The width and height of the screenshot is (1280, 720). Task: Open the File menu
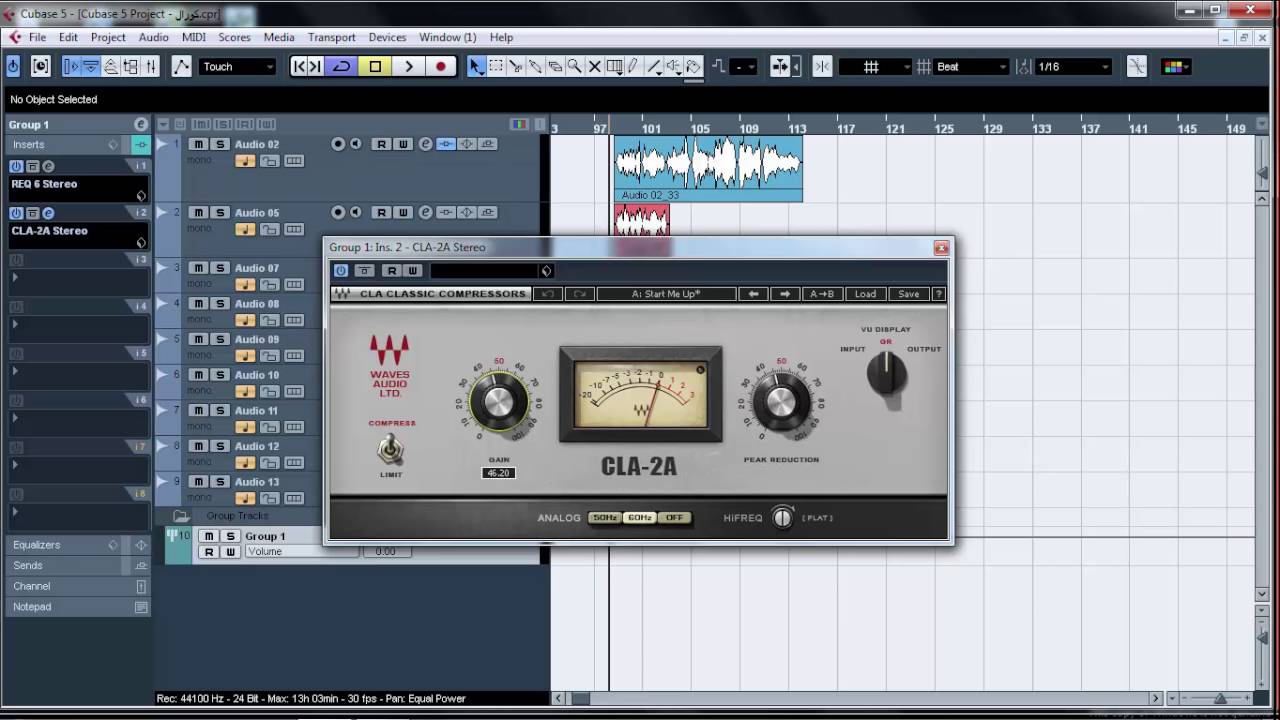pos(37,37)
